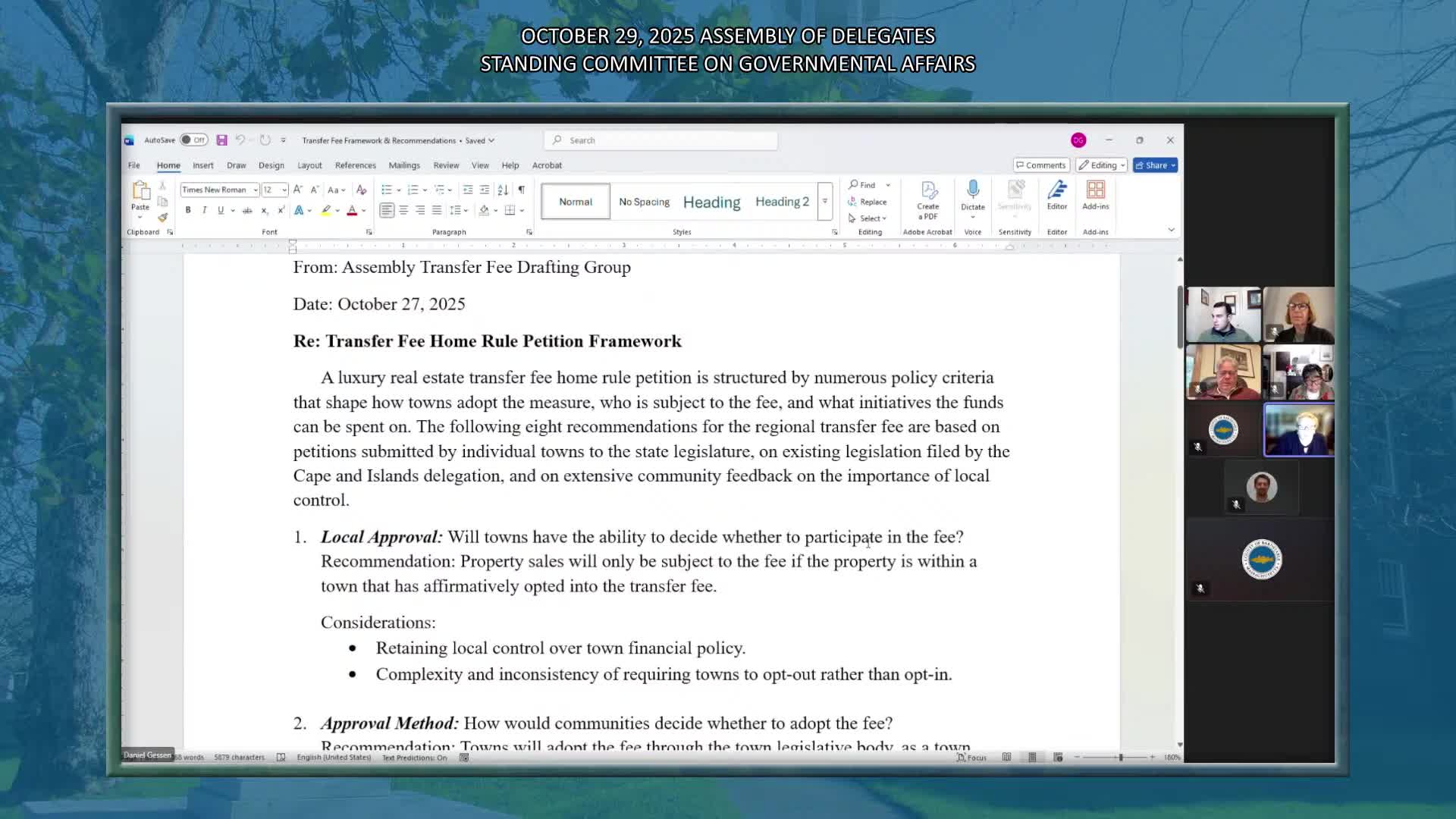The height and width of the screenshot is (819, 1456).
Task: Expand the Select dropdown in Editing group
Action: coord(883,218)
